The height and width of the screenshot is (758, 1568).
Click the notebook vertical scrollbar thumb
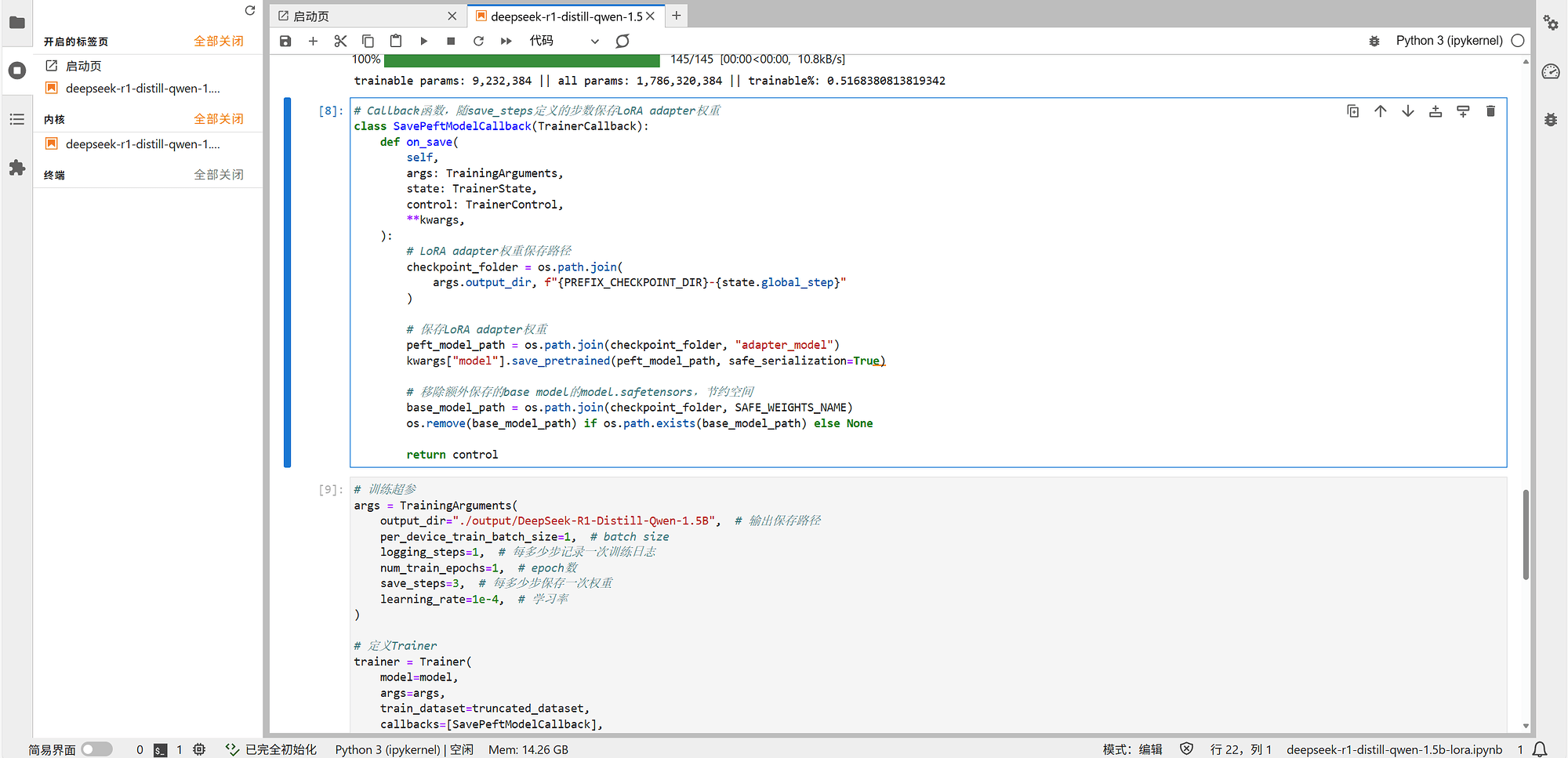[1526, 535]
